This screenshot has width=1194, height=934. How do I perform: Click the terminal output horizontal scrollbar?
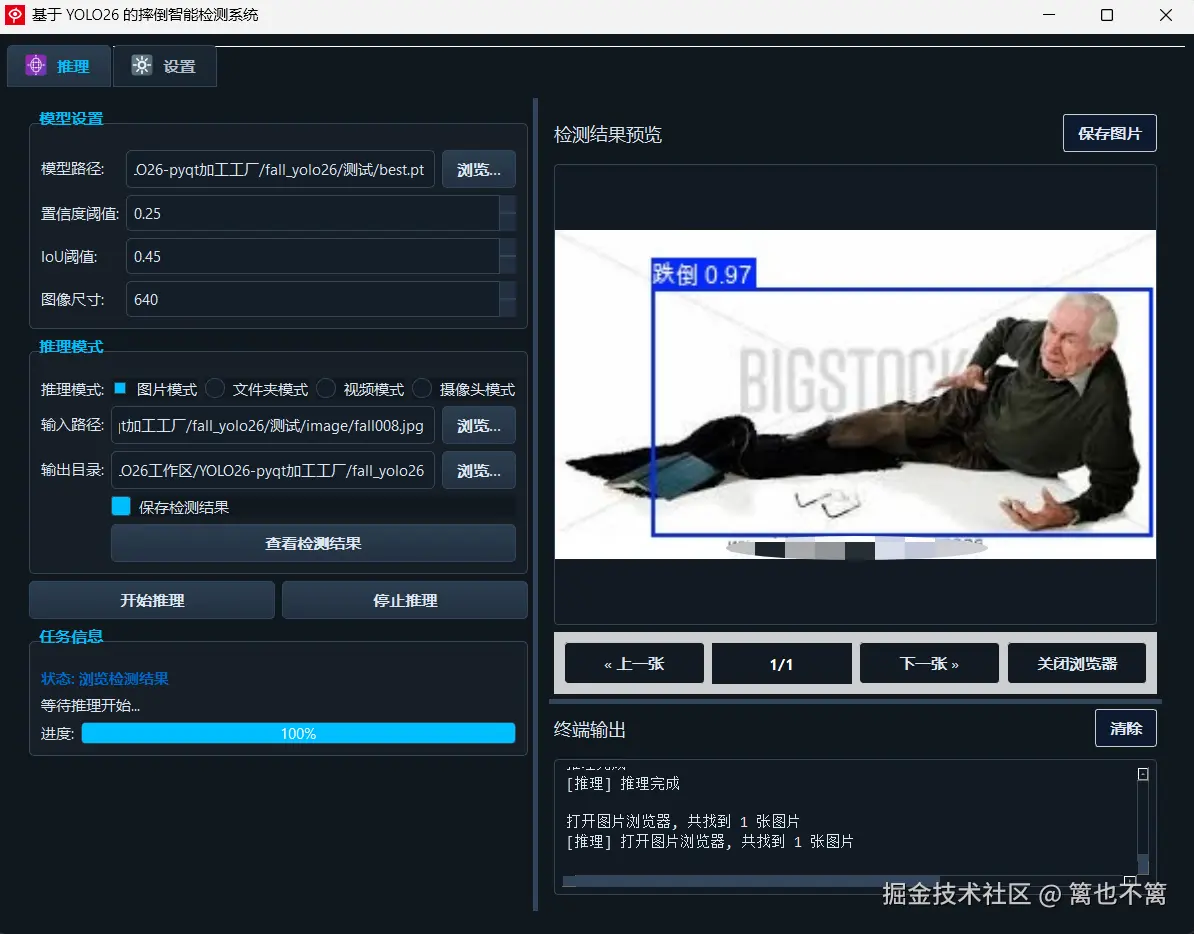750,881
